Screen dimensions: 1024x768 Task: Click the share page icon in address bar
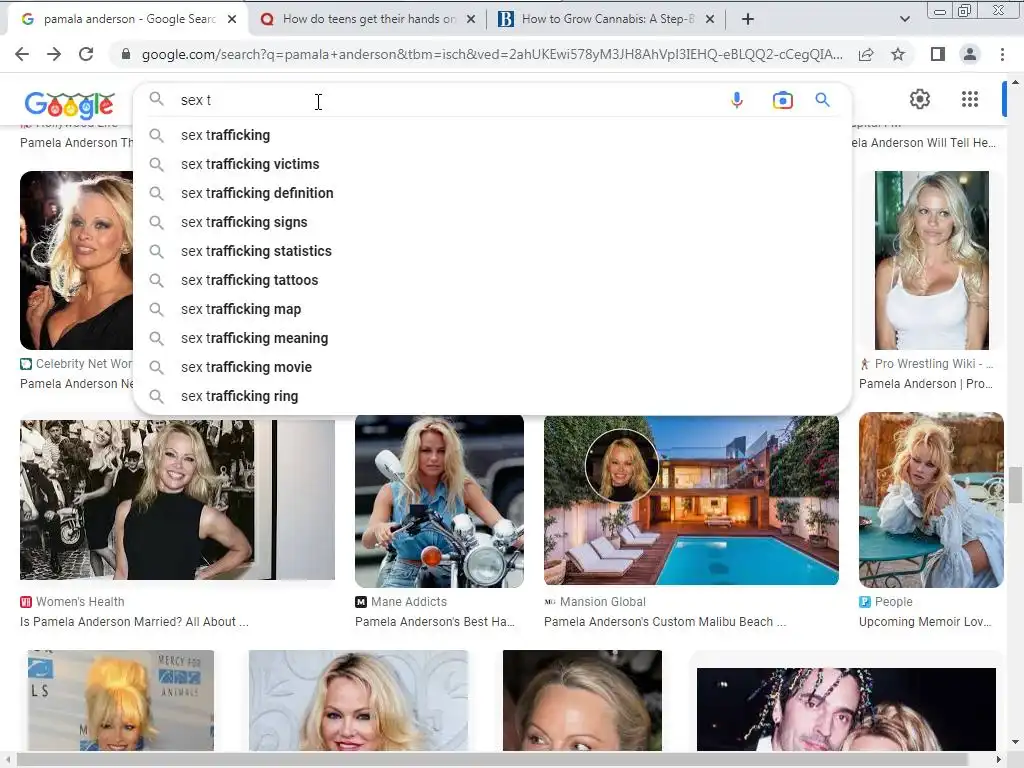[866, 54]
